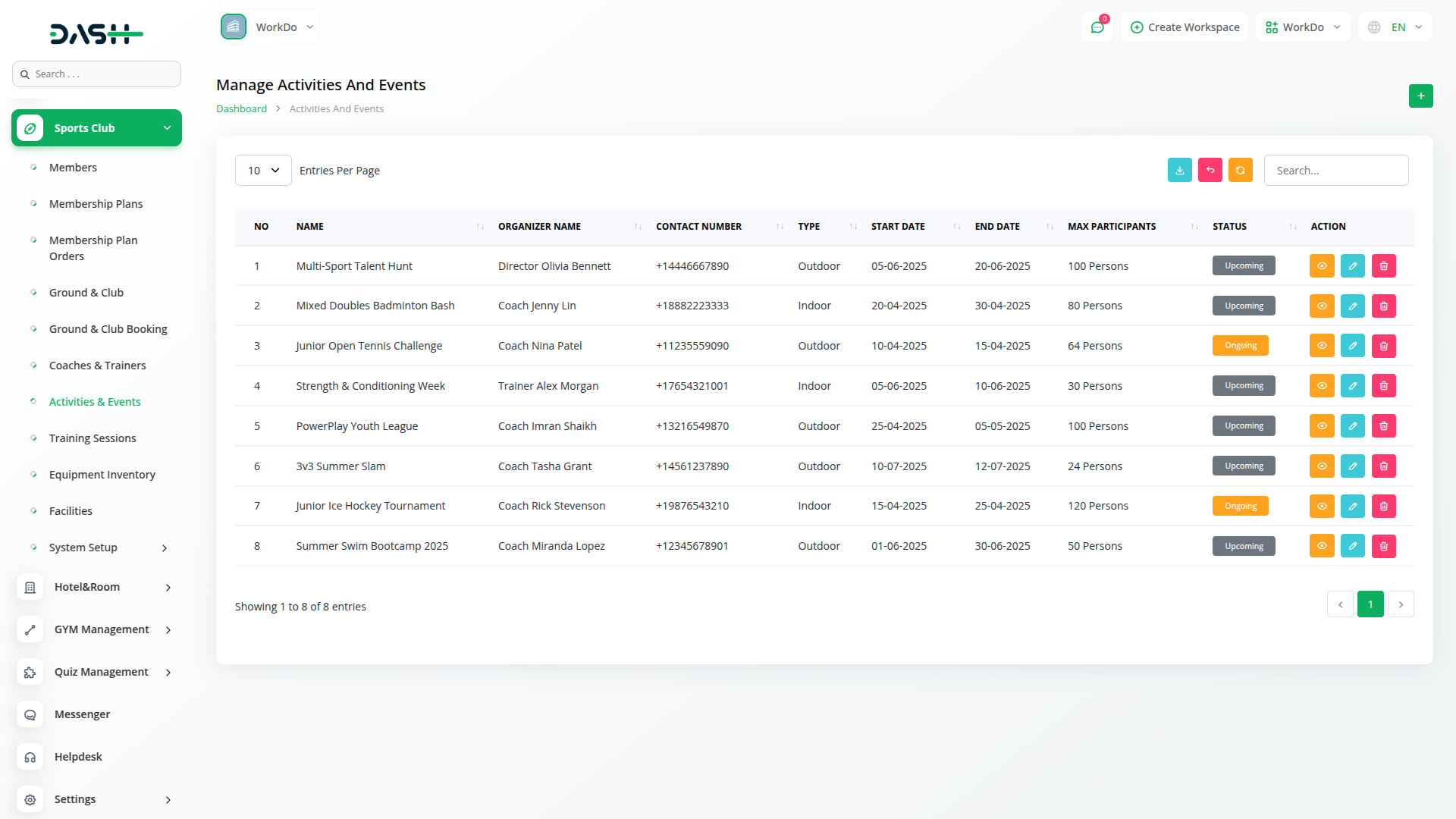Delete the Multi-Sport Talent Hunt event
This screenshot has width=1456, height=819.
1384,266
